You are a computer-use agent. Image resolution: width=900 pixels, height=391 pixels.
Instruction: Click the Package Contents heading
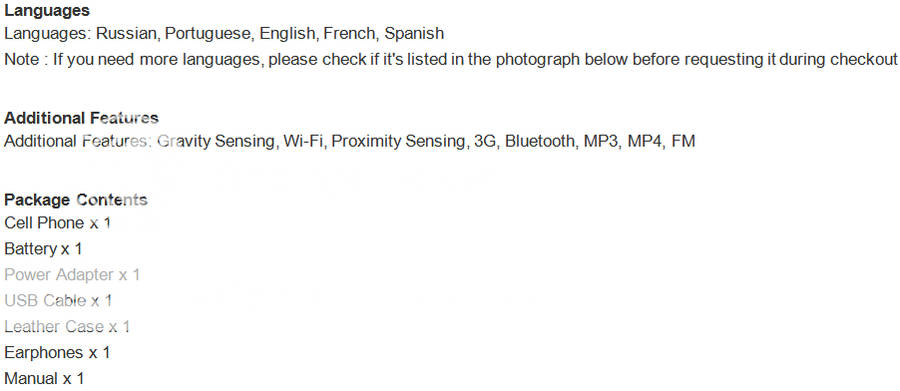[76, 200]
